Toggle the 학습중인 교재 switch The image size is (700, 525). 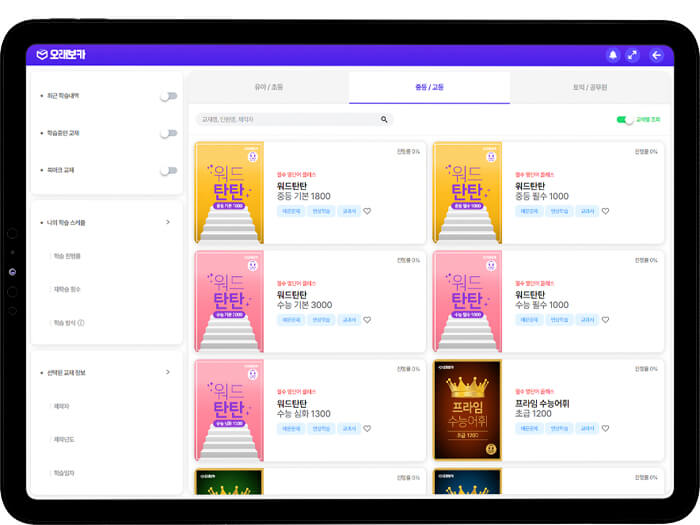[169, 133]
